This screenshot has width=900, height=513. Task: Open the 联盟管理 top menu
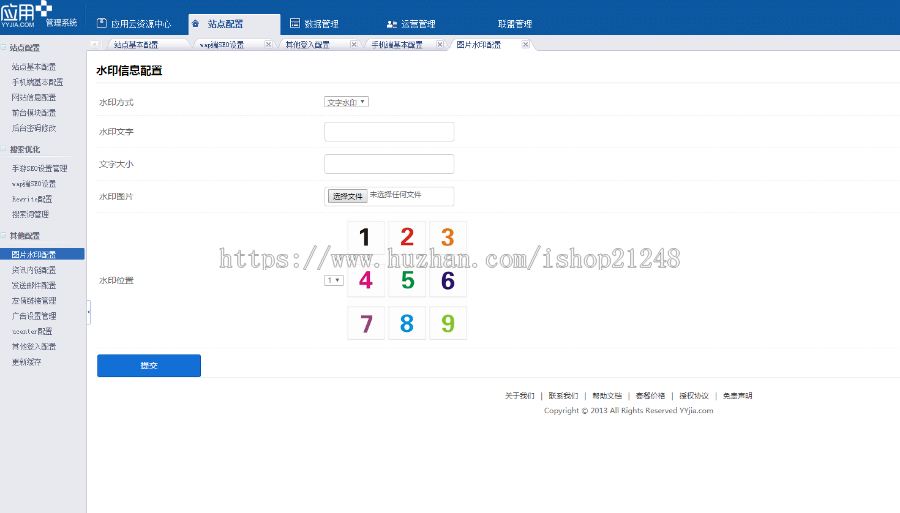click(515, 24)
